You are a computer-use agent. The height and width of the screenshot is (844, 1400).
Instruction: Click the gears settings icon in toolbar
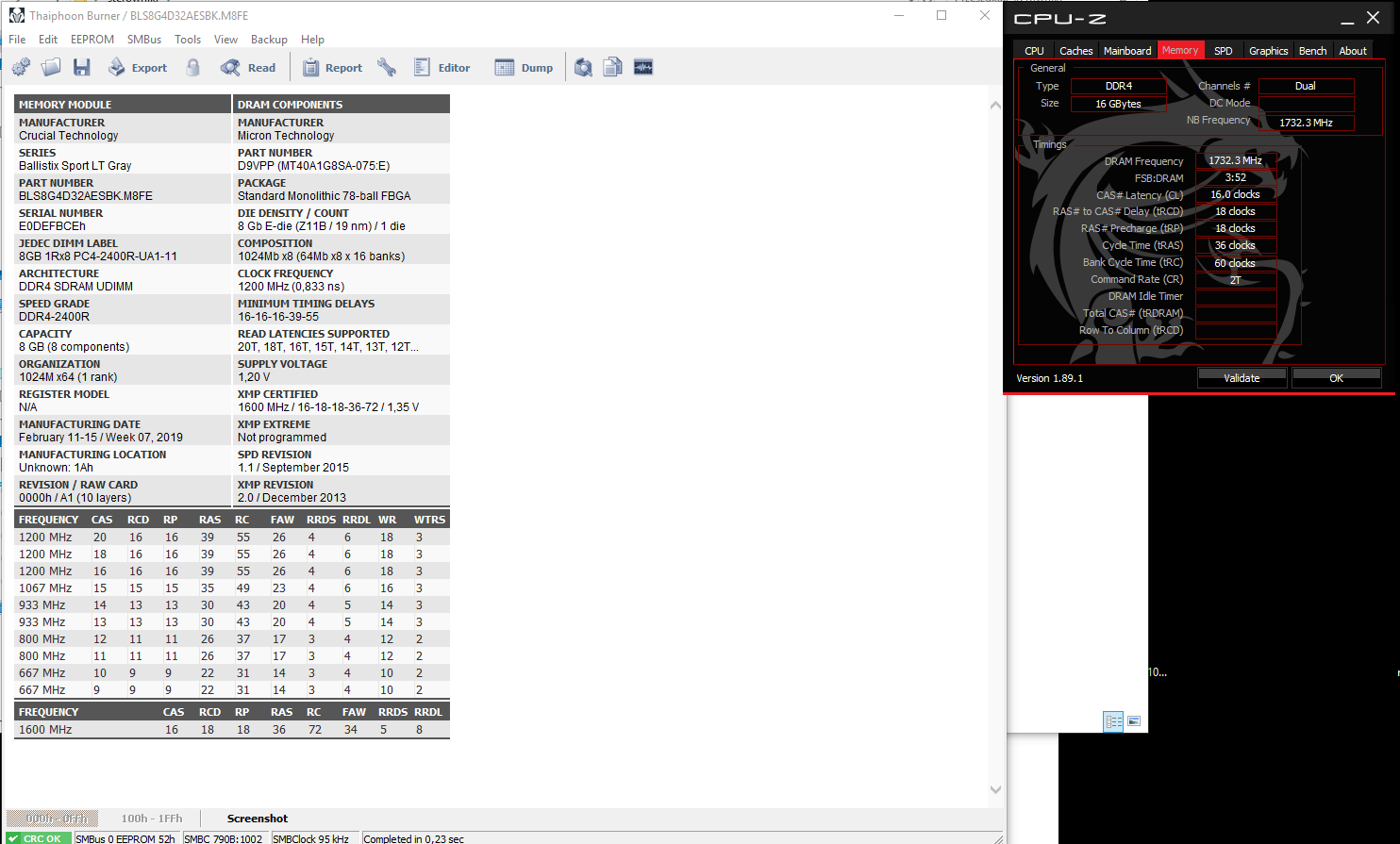pyautogui.click(x=21, y=67)
